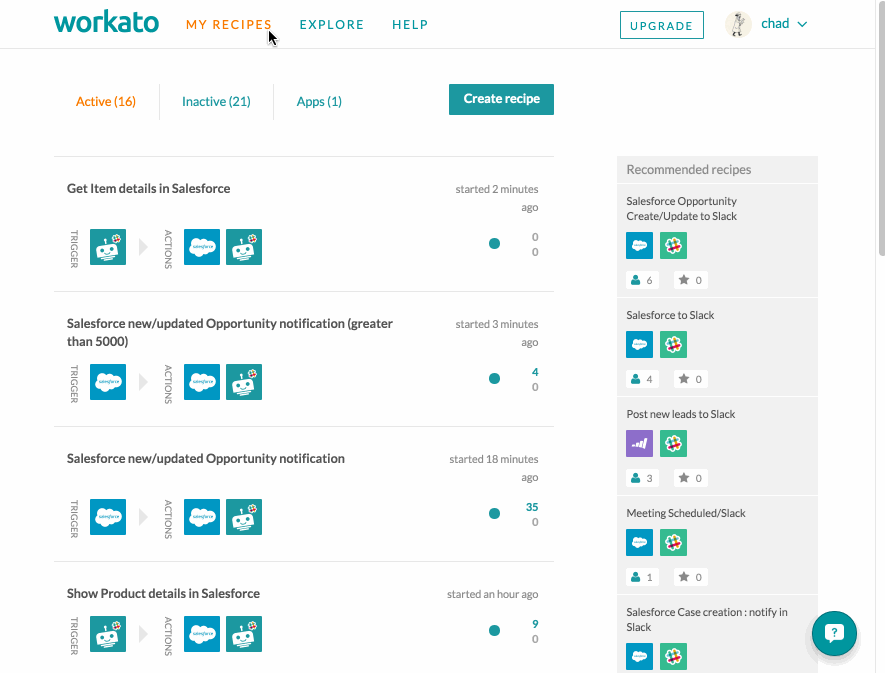Open recommended Salesforce Opportunity Create/Update to Slack

[682, 208]
